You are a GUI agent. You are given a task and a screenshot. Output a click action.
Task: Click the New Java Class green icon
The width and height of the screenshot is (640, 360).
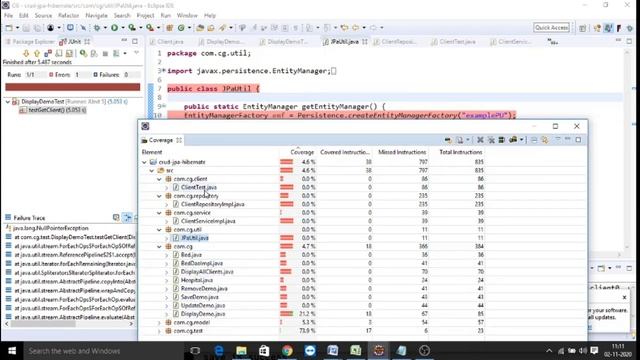(x=181, y=28)
